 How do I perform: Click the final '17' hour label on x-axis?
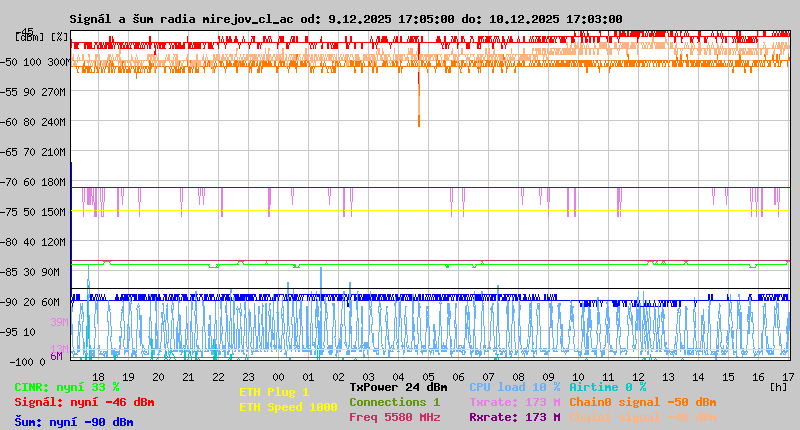click(788, 377)
